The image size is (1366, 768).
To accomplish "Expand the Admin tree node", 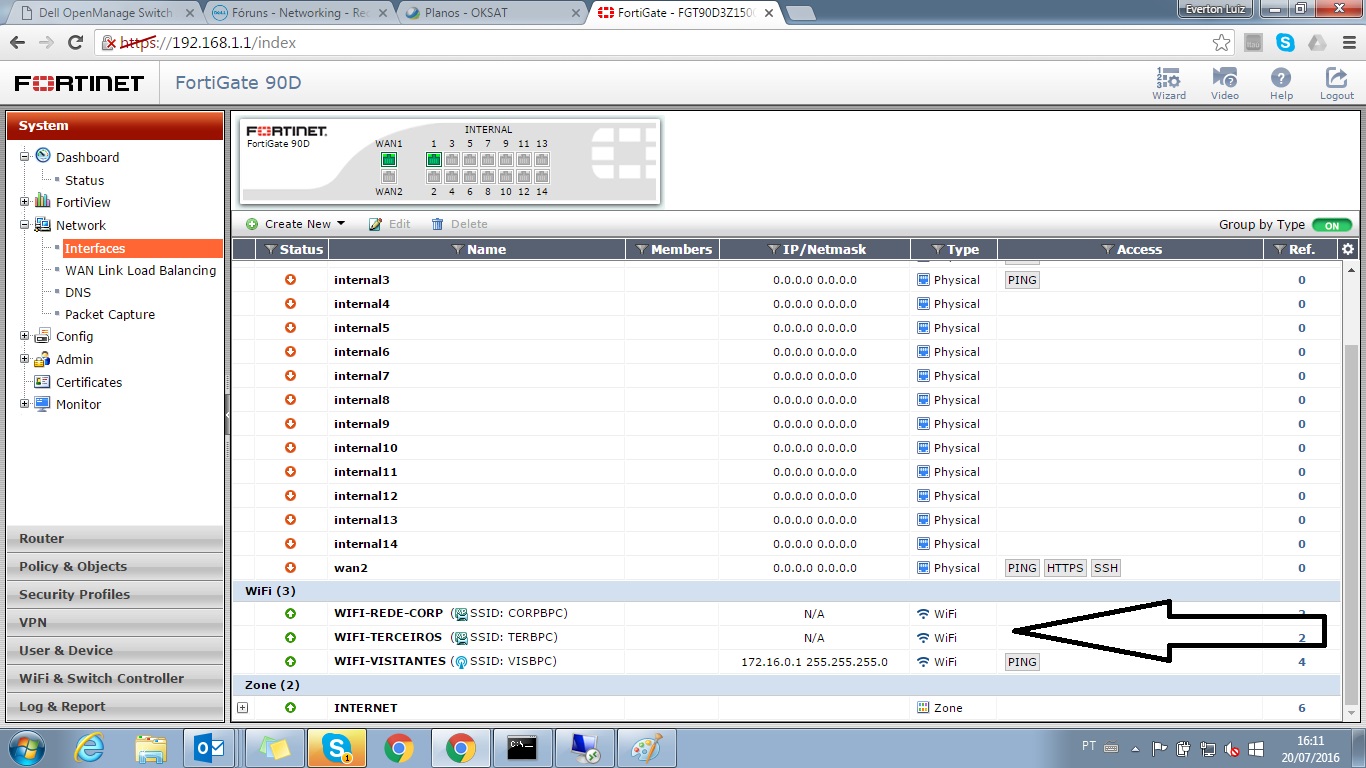I will (x=25, y=359).
